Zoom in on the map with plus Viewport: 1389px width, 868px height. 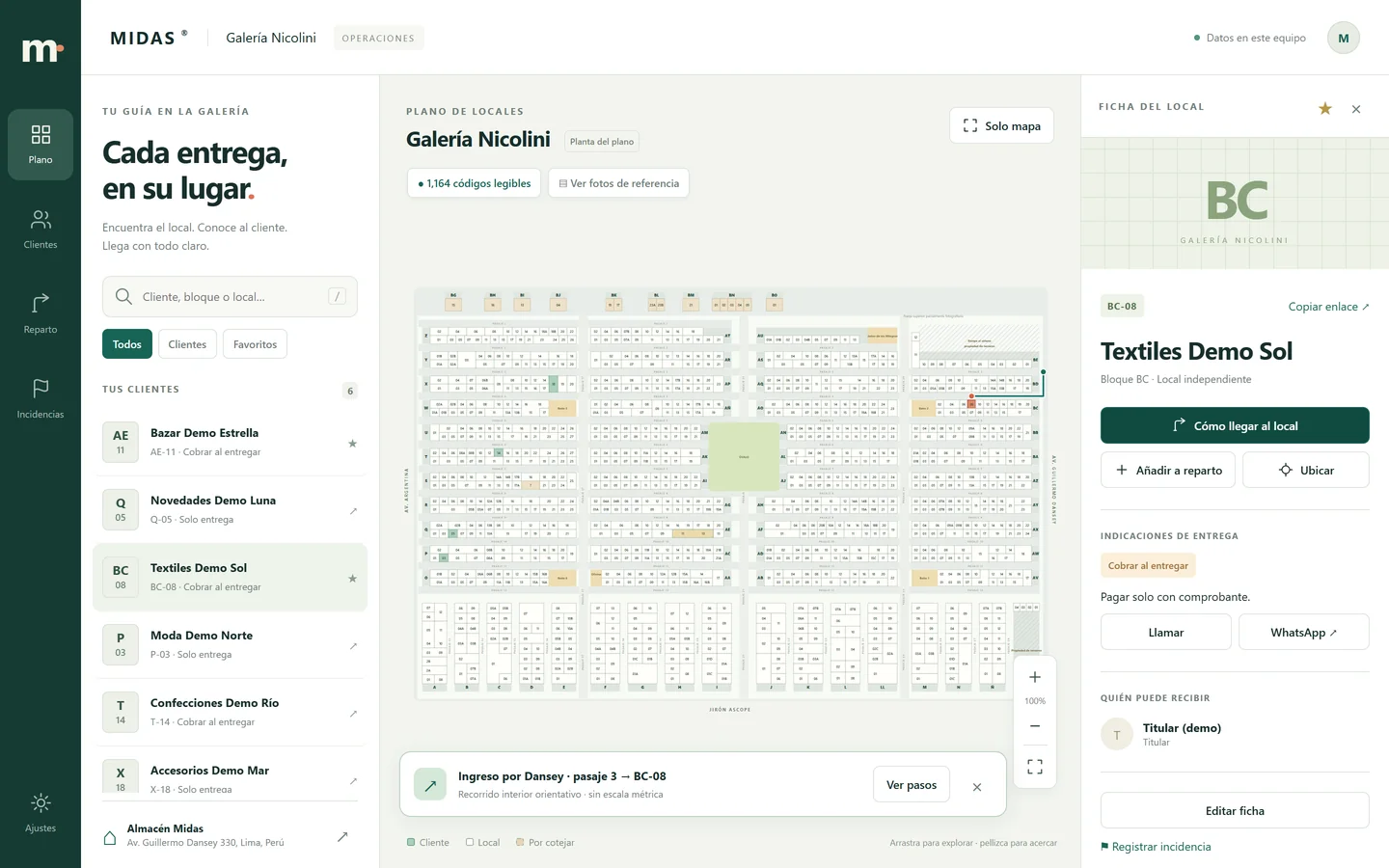1035,677
